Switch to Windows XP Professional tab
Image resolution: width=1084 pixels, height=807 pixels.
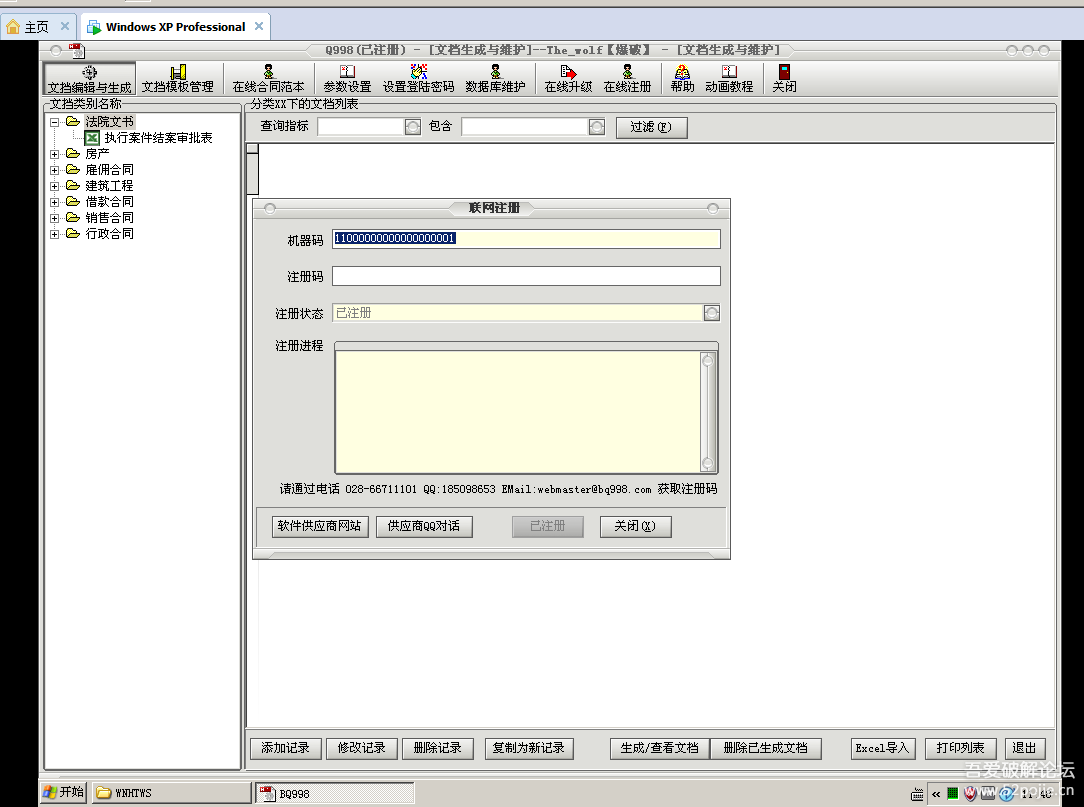[x=175, y=27]
